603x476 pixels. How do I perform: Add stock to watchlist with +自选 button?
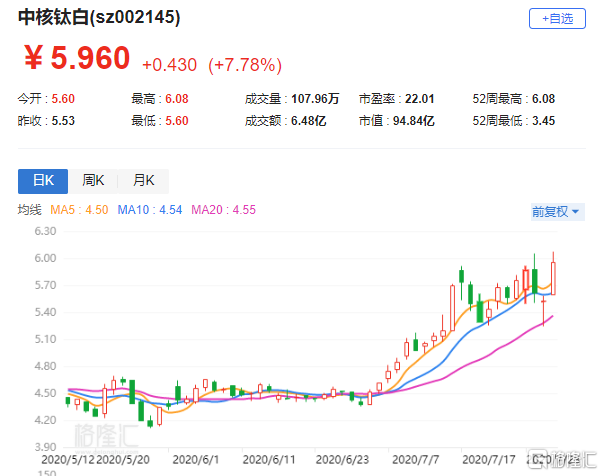[557, 18]
